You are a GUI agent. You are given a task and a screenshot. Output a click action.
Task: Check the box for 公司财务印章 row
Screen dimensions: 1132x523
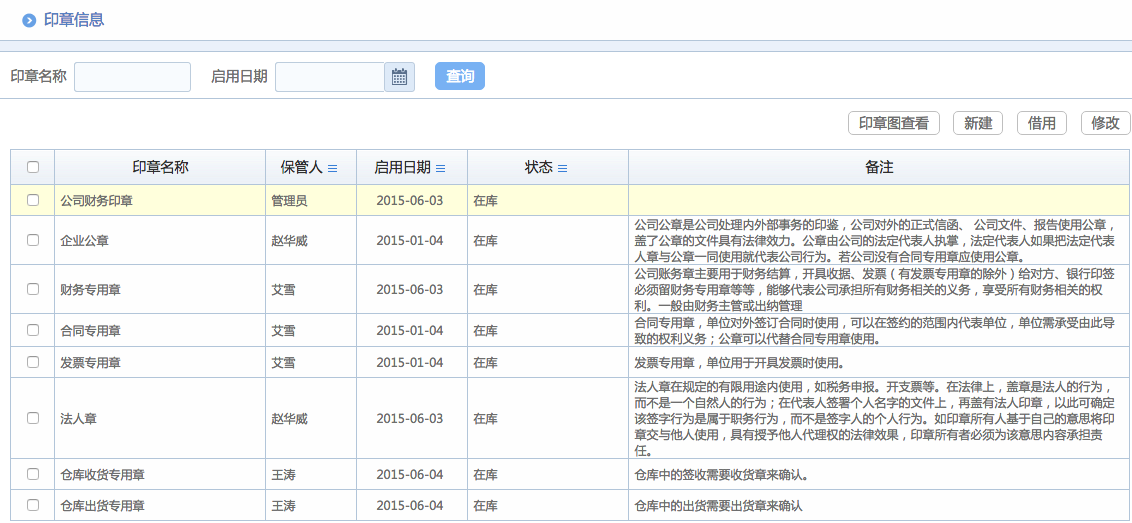click(33, 200)
